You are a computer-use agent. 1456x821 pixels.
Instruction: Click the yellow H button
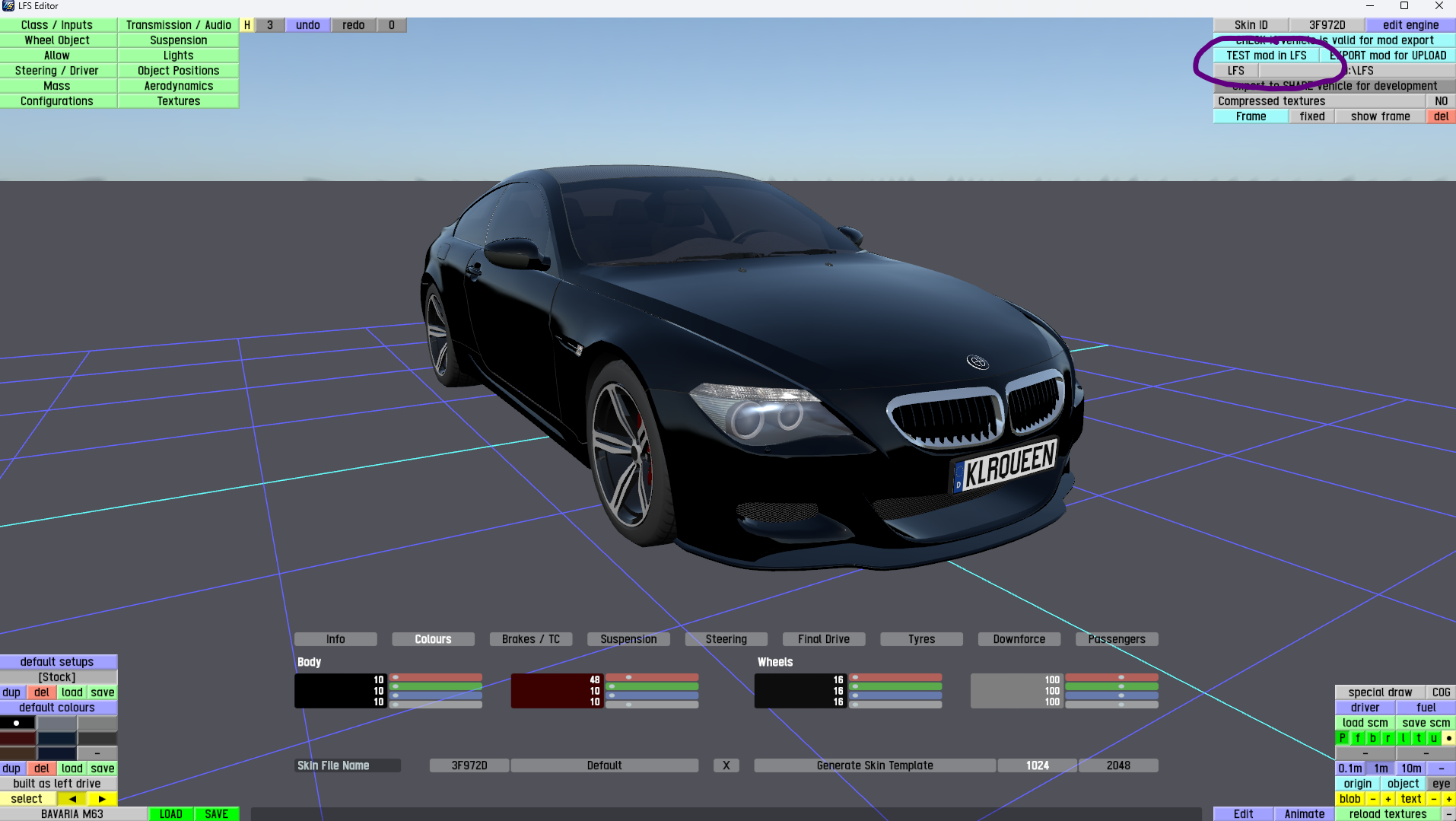pos(247,25)
